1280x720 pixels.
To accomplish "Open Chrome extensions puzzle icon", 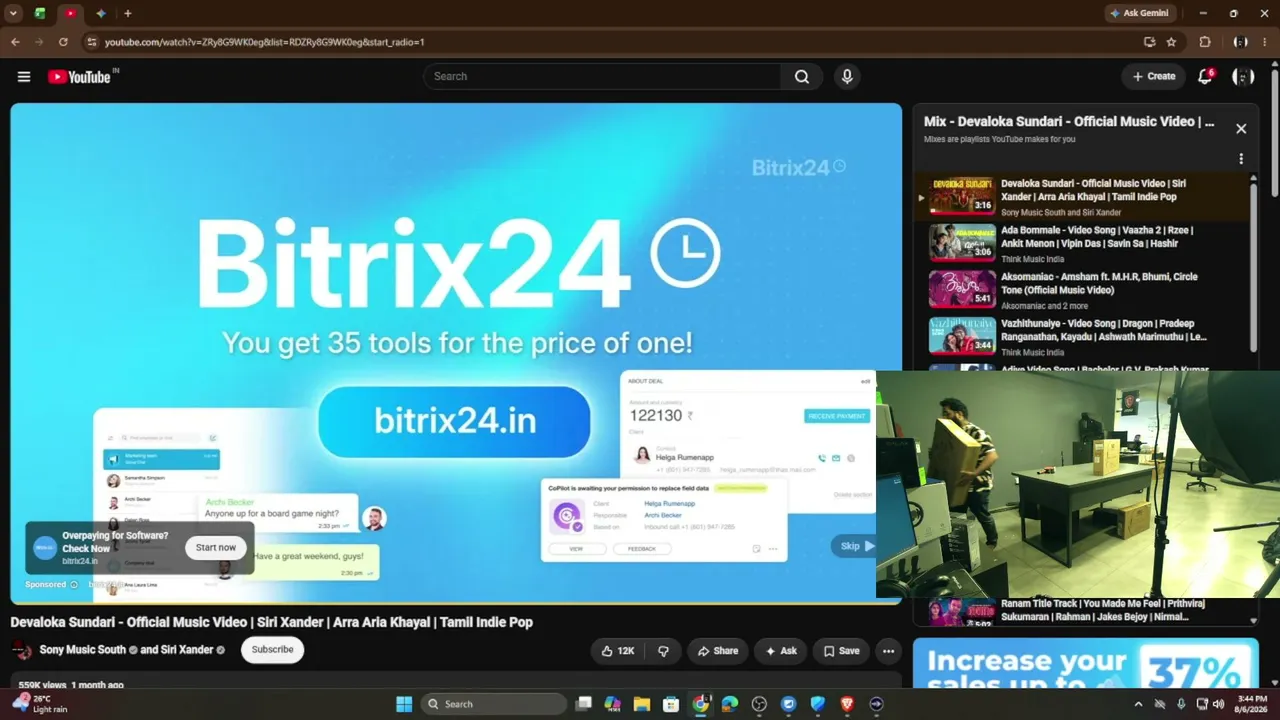I will pos(1205,42).
